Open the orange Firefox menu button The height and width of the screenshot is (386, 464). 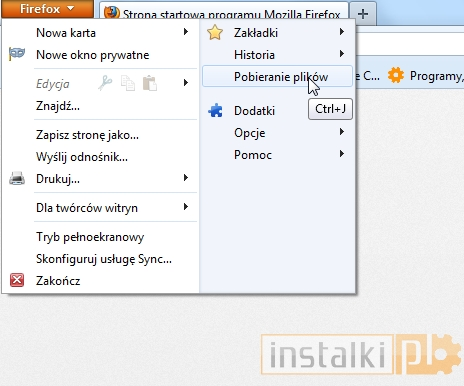(x=47, y=9)
